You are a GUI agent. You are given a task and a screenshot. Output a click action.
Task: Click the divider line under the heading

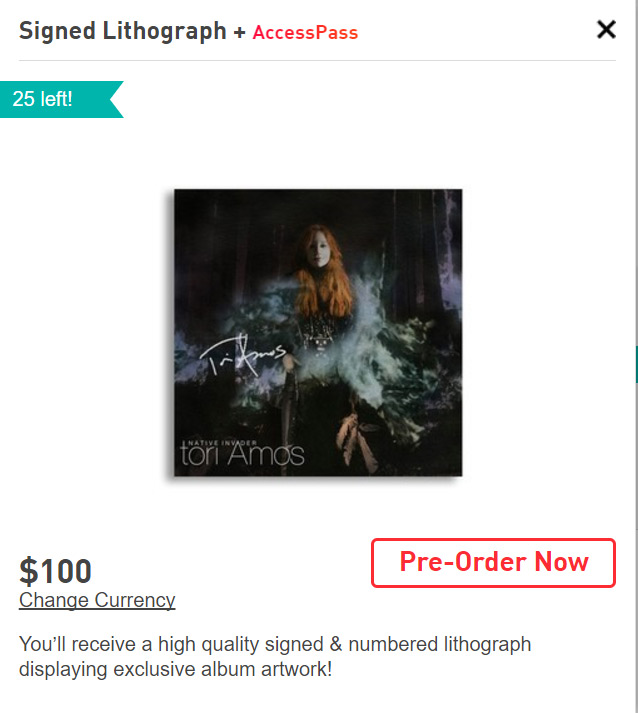[x=317, y=60]
